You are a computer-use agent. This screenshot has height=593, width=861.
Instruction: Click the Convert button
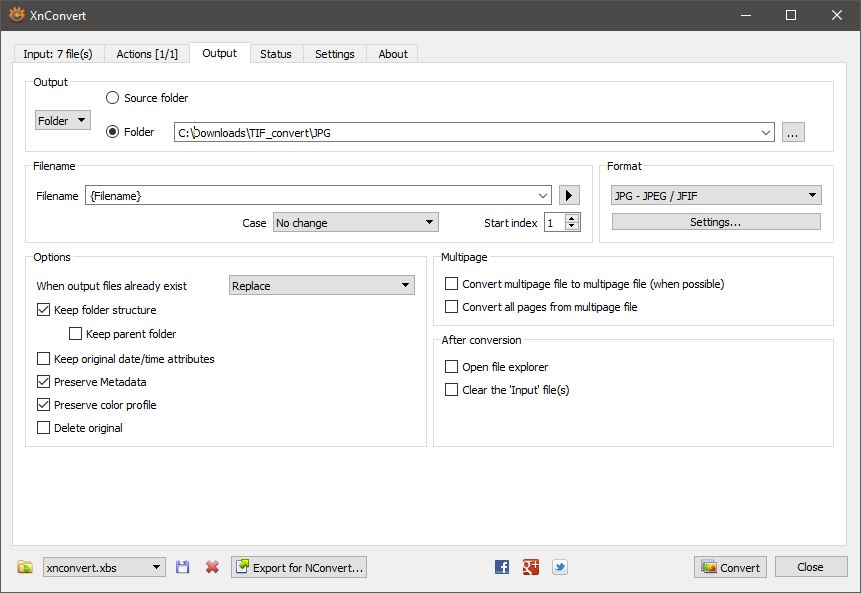pyautogui.click(x=730, y=567)
